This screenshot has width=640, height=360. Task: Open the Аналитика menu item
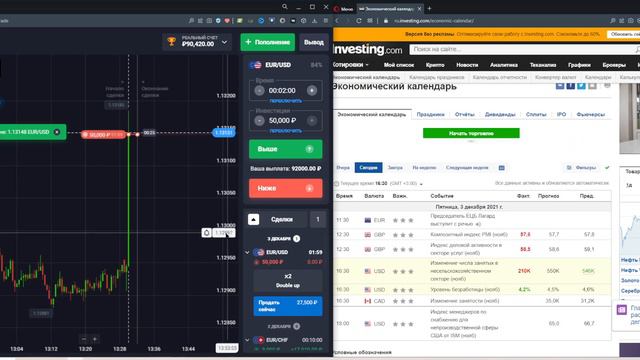(504, 65)
